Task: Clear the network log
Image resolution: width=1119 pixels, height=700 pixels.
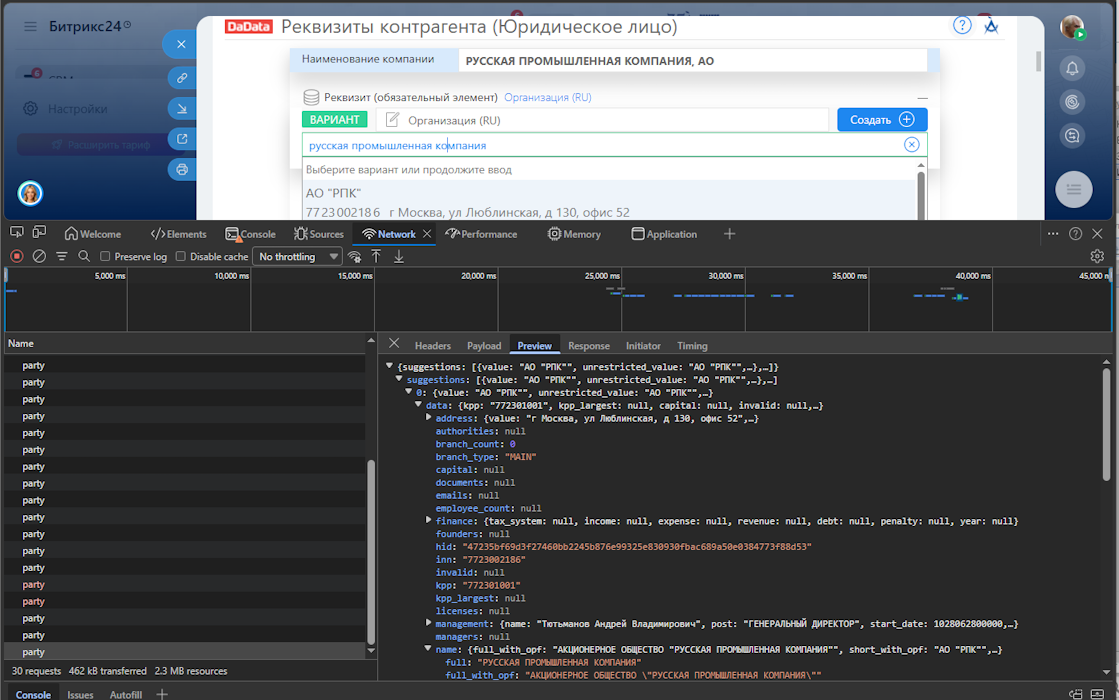Action: coord(39,257)
